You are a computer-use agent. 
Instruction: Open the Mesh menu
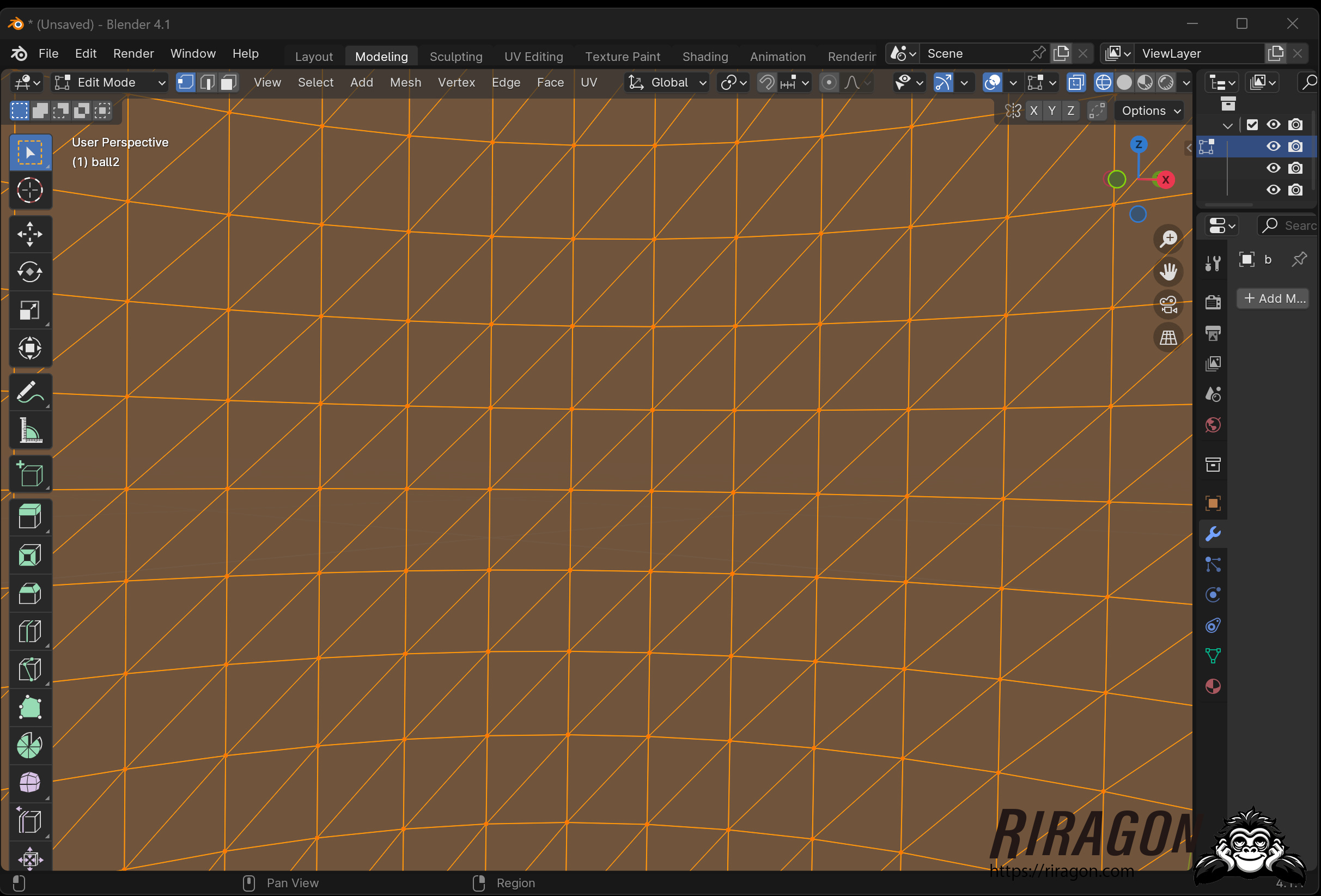coord(405,82)
